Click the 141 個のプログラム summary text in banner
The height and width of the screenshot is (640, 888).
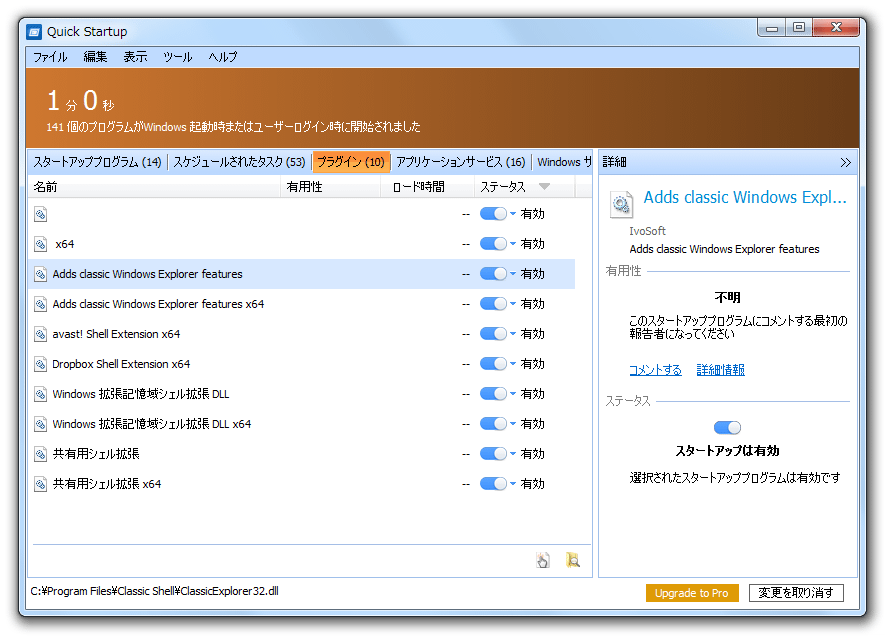coord(233,127)
